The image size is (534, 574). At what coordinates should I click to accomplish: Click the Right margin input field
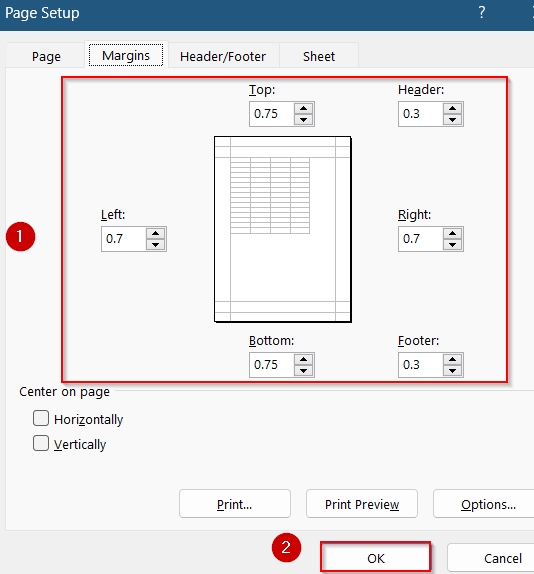pos(421,239)
